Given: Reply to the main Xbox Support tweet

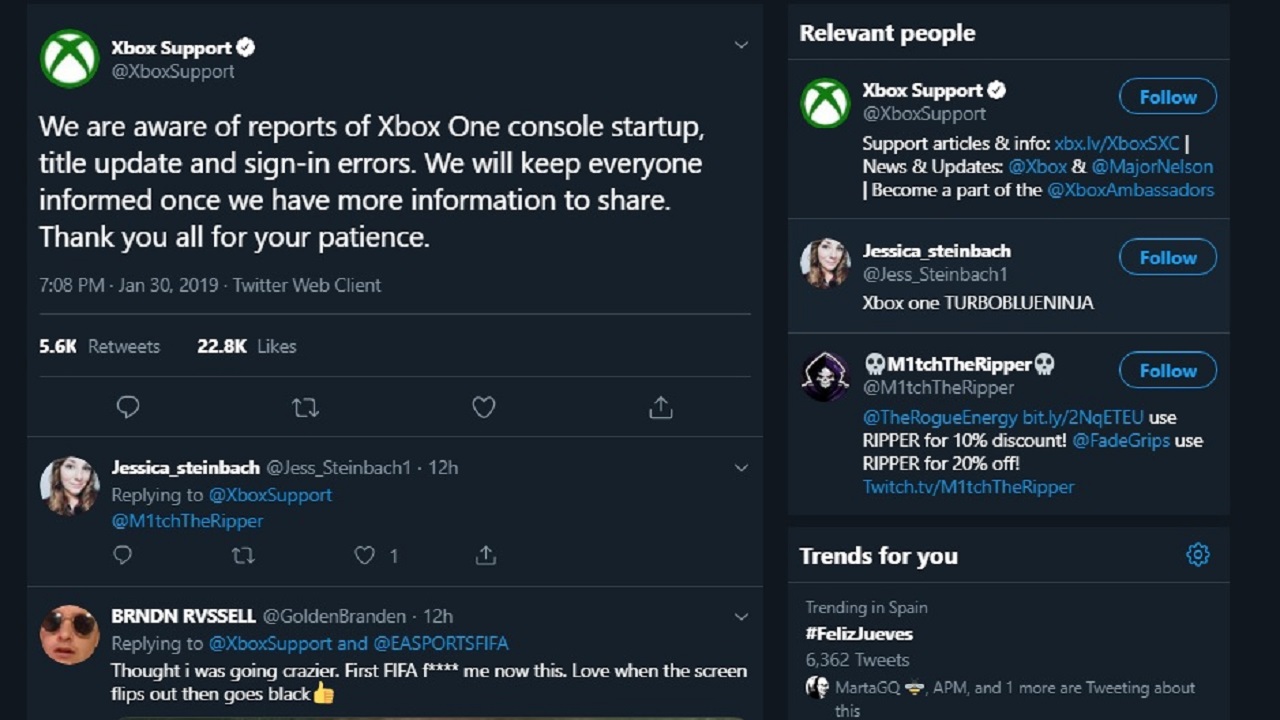Looking at the screenshot, I should 128,407.
